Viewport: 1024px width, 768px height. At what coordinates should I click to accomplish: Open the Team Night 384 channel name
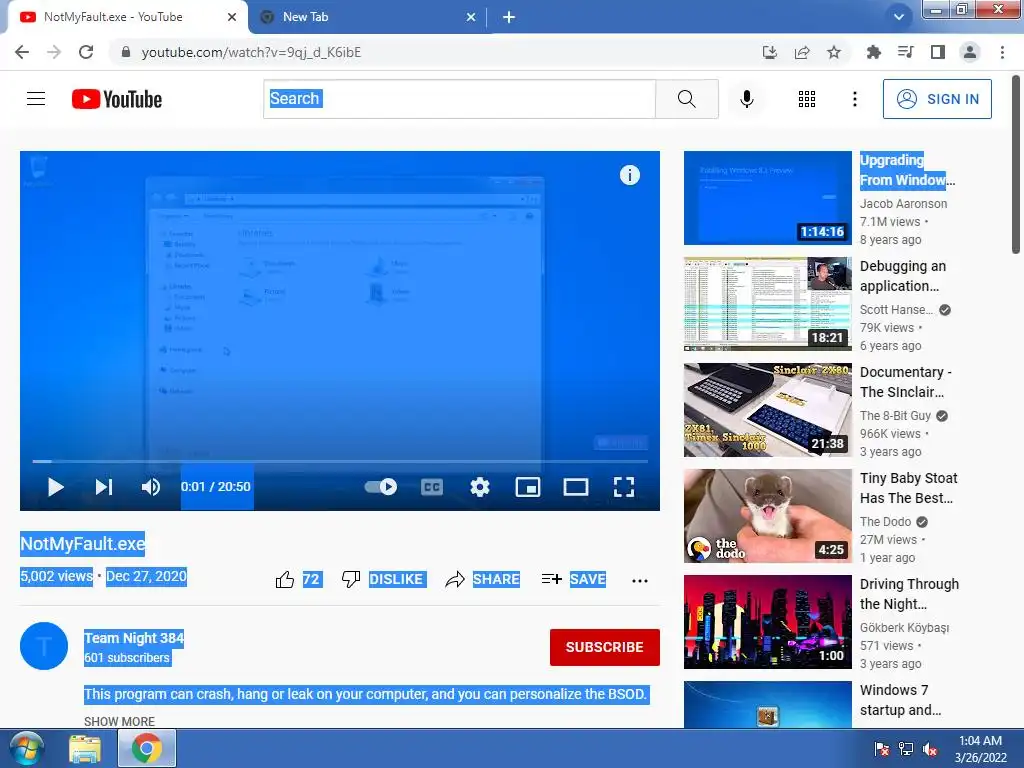pyautogui.click(x=134, y=638)
